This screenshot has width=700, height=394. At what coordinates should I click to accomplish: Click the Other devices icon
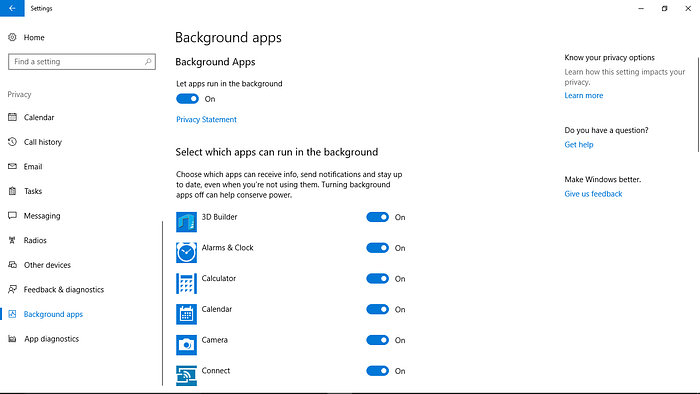point(12,265)
